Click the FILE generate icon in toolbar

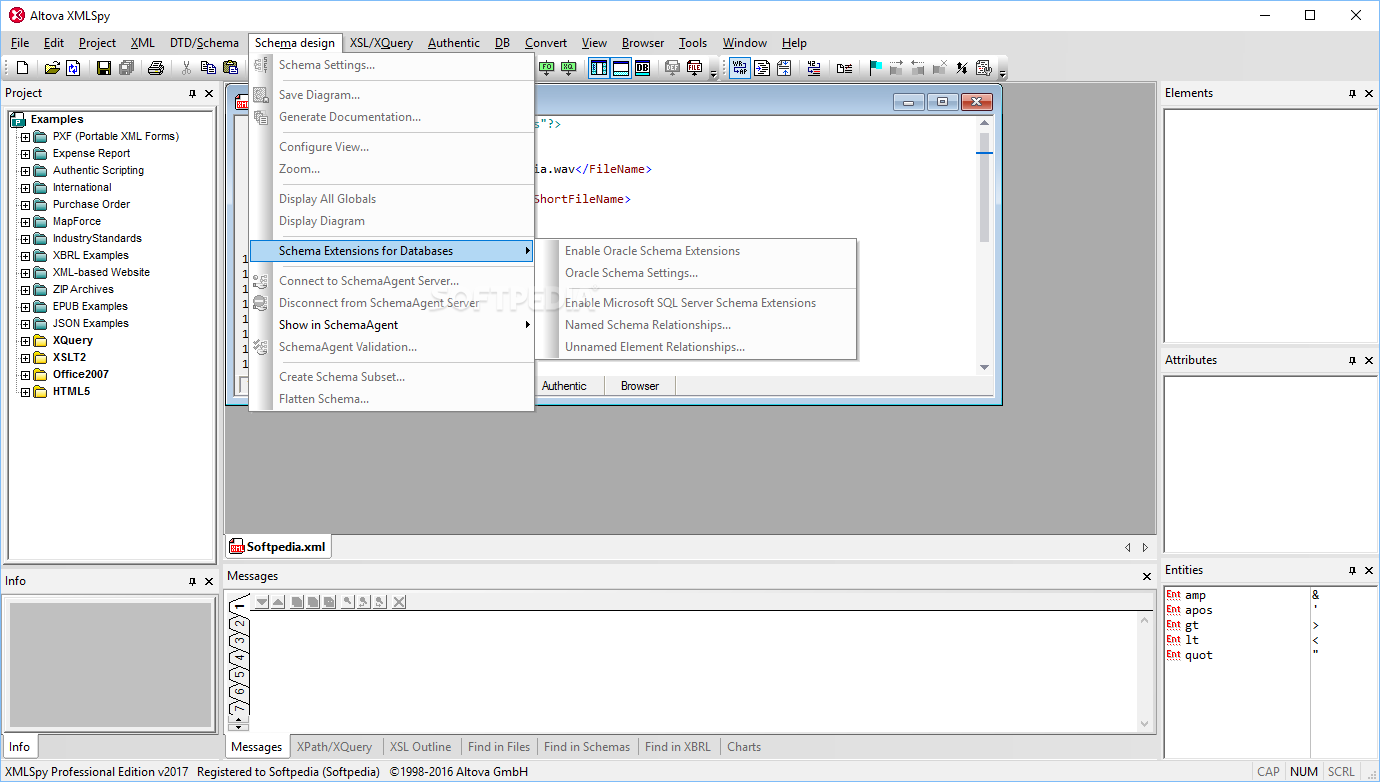(x=694, y=67)
